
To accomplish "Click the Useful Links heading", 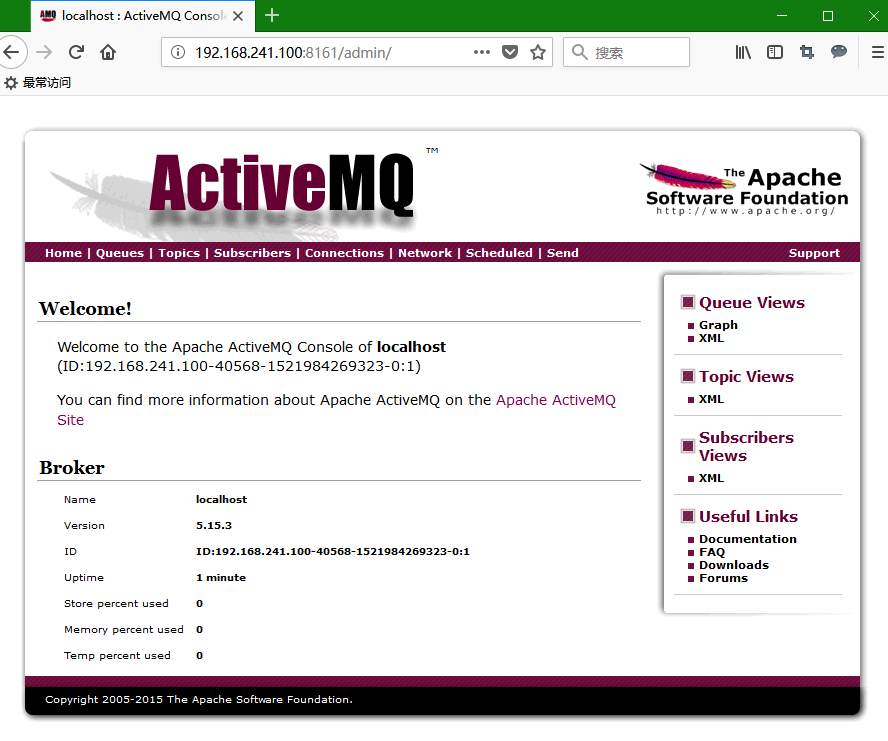I will 748,517.
